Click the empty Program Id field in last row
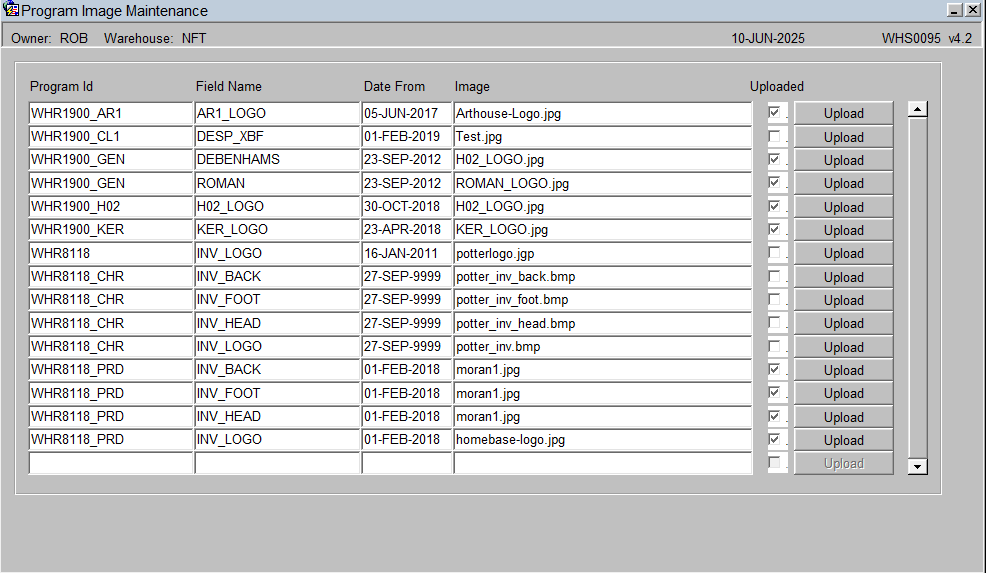Image resolution: width=986 pixels, height=573 pixels. coord(111,463)
